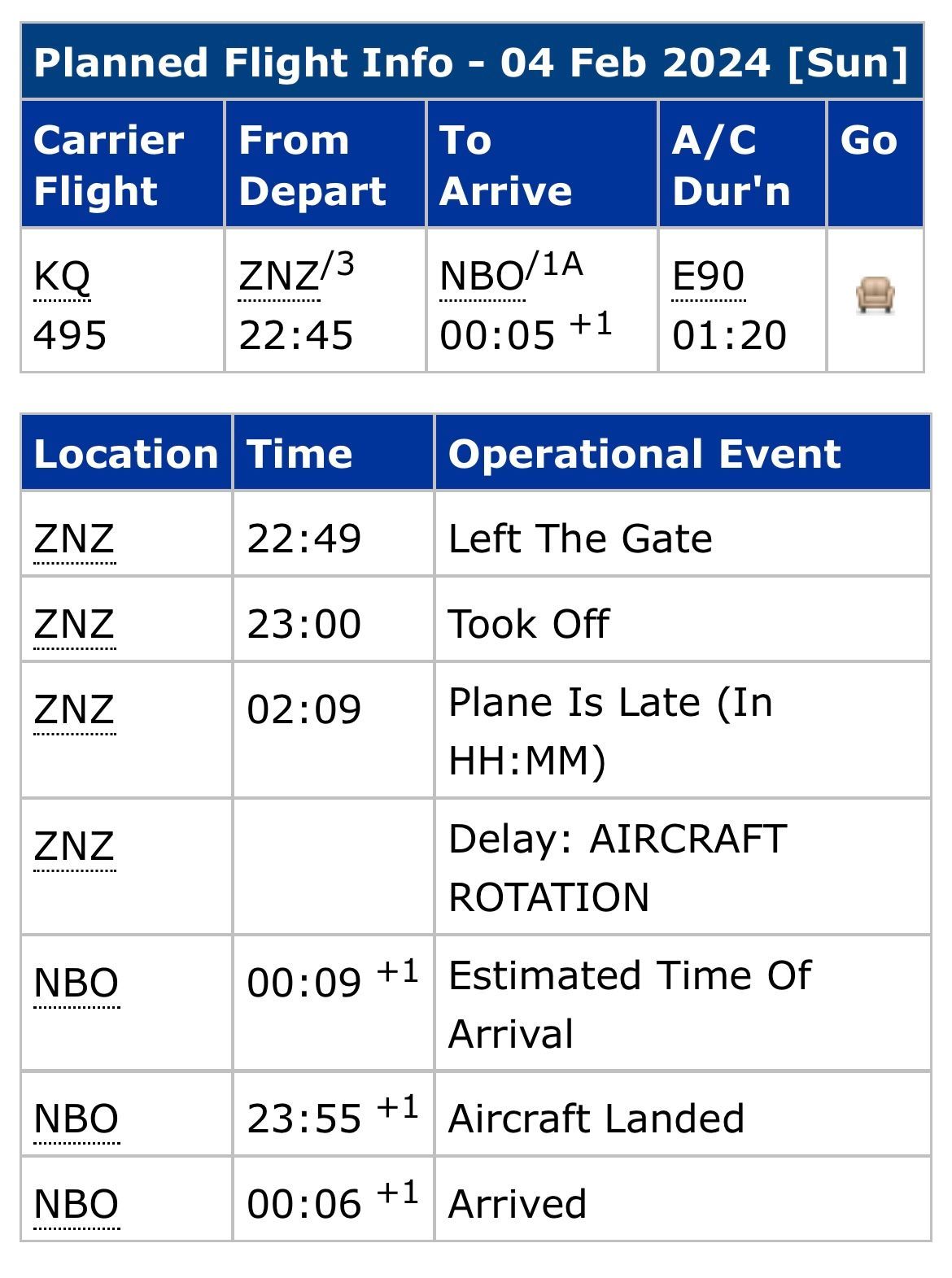The image size is (952, 1278).
Task: Click flight number 495
Action: tap(70, 335)
